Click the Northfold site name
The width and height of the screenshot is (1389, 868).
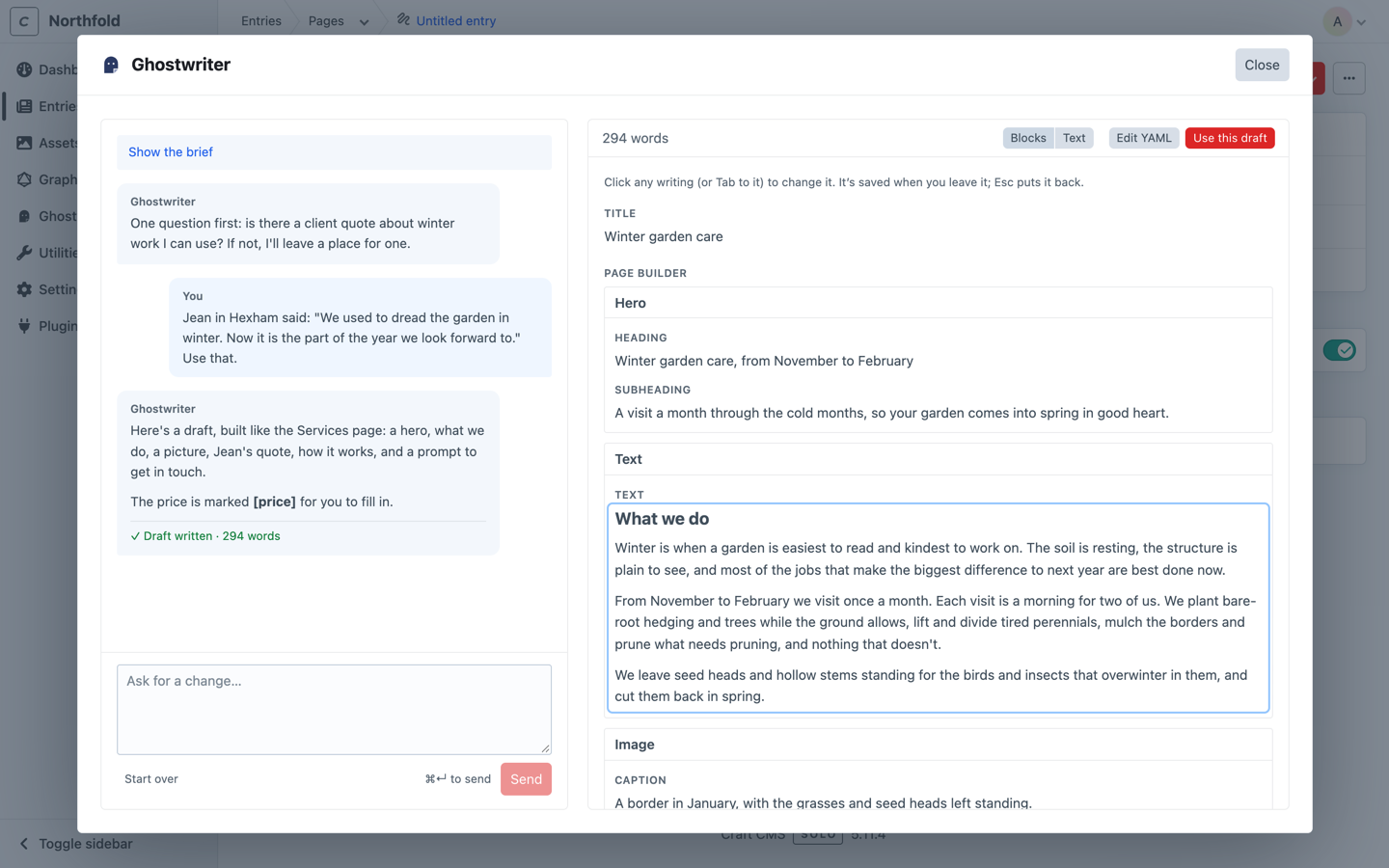tap(84, 21)
